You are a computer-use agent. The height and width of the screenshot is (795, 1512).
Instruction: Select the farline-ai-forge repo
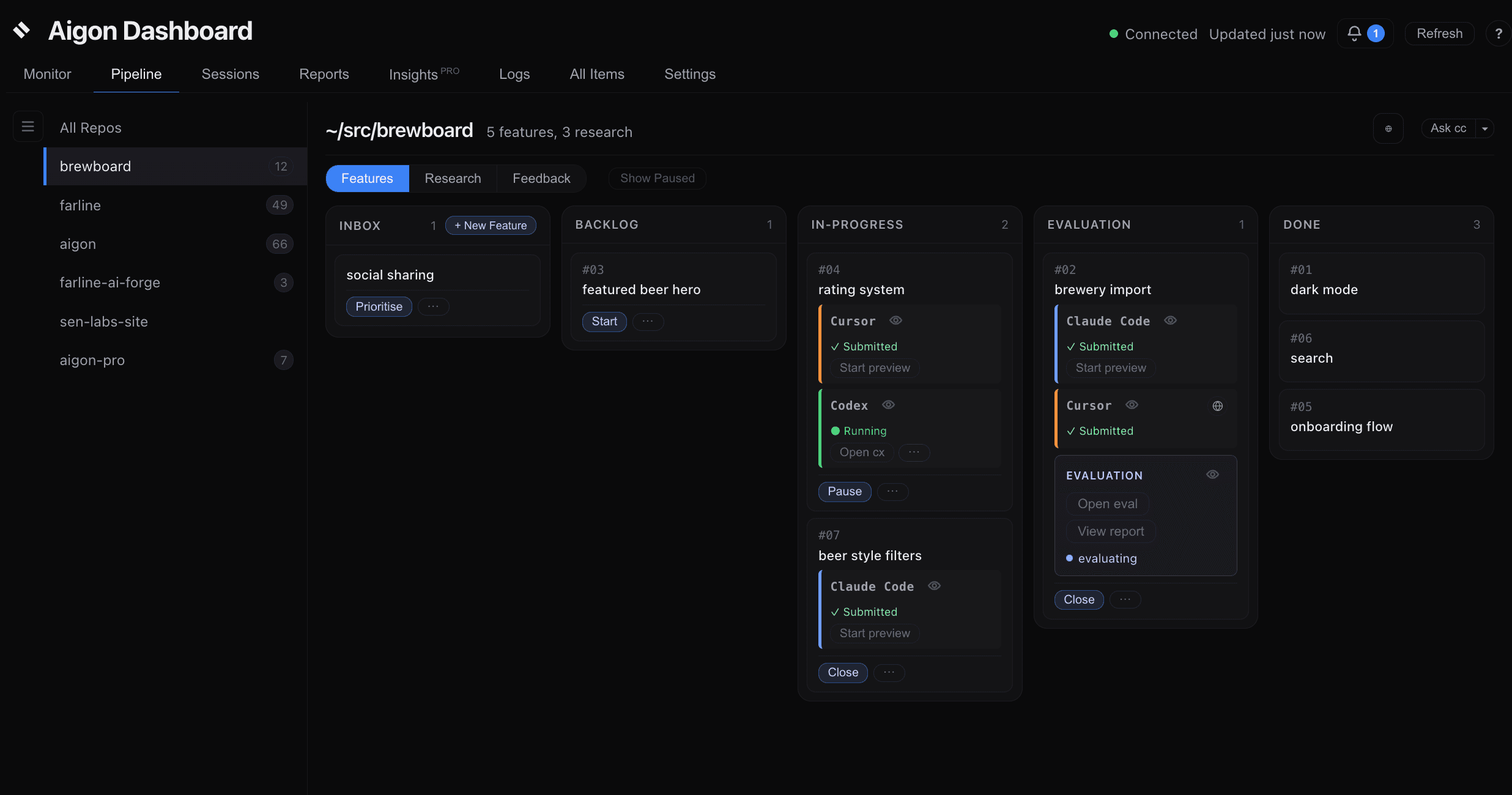176,283
